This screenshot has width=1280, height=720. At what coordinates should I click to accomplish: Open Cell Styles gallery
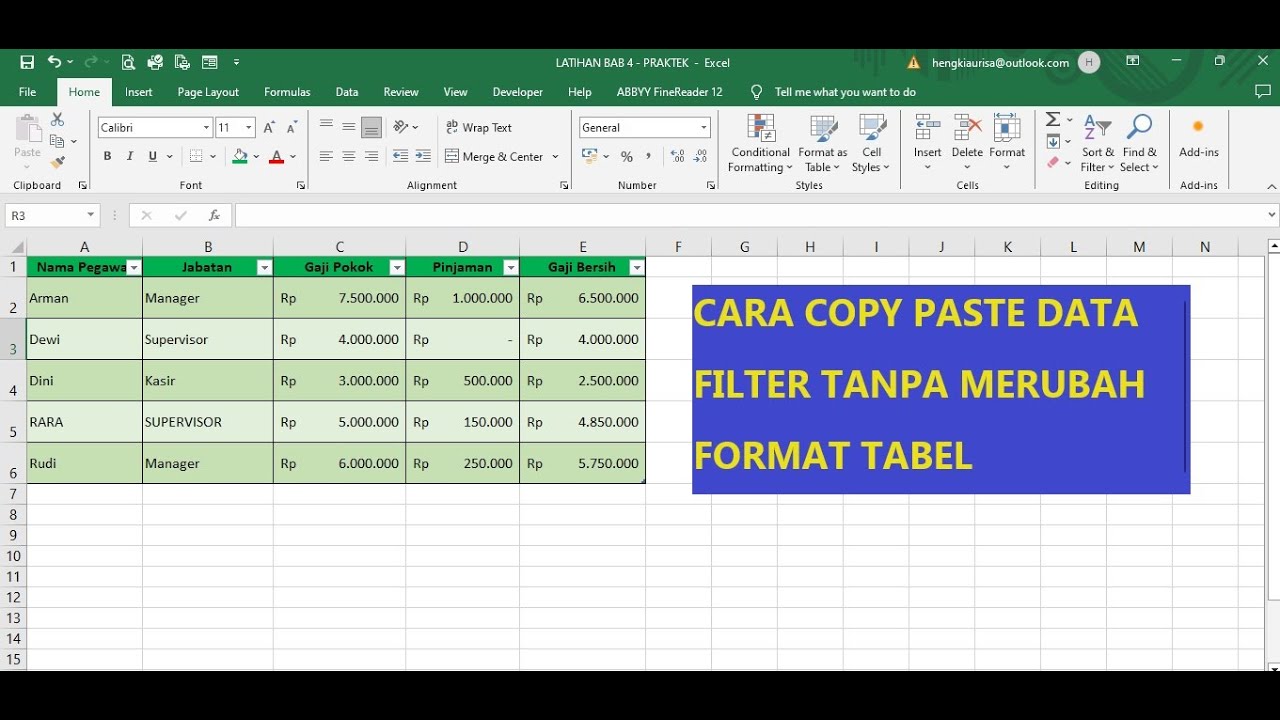click(872, 143)
